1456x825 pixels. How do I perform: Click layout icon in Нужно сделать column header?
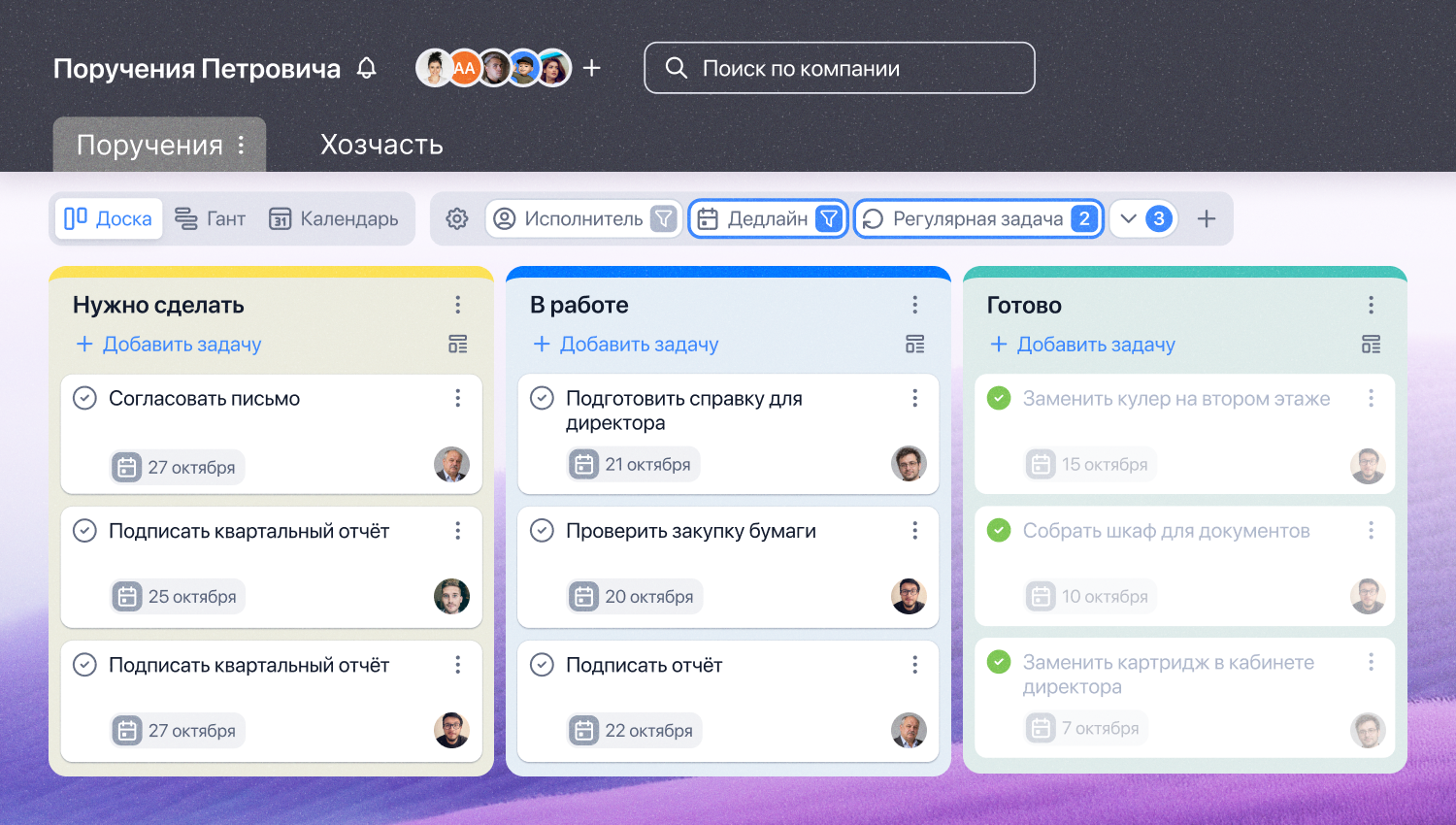[x=458, y=345]
